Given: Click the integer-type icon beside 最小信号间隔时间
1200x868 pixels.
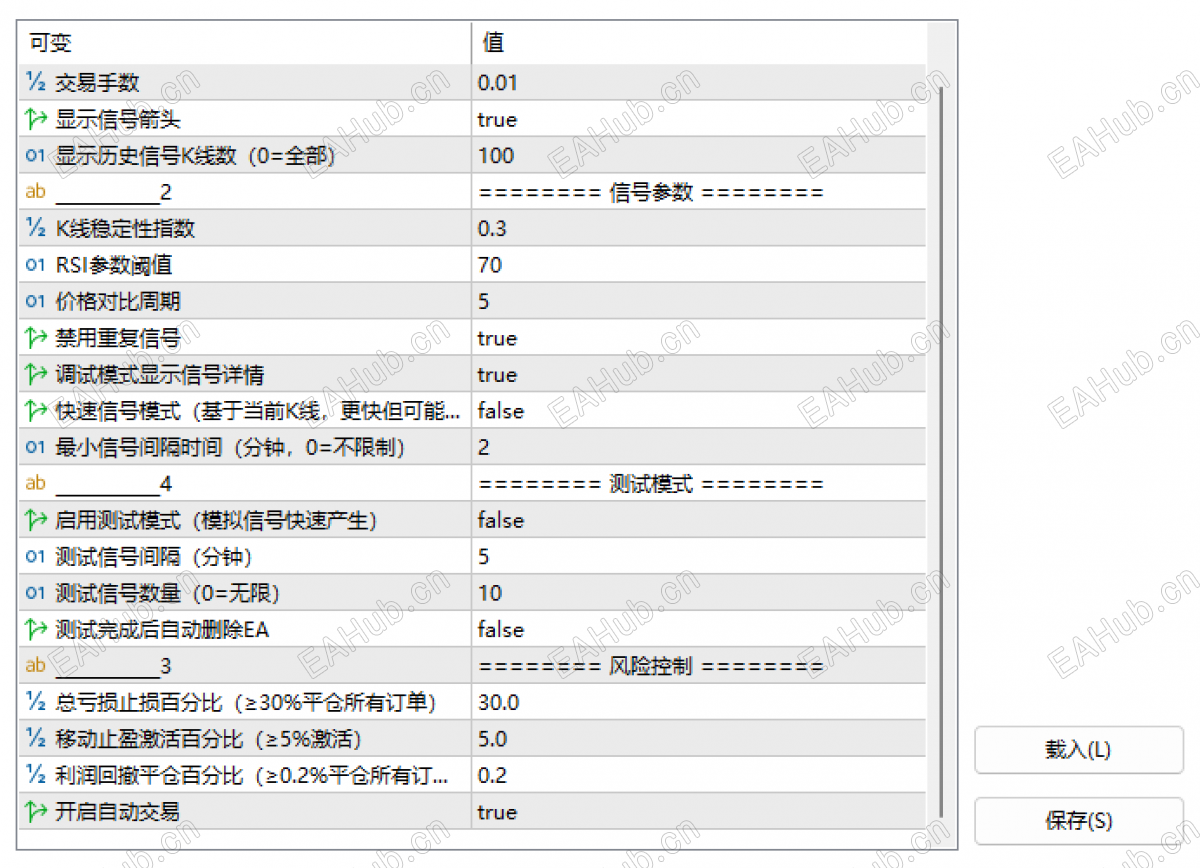Looking at the screenshot, I should point(36,448).
